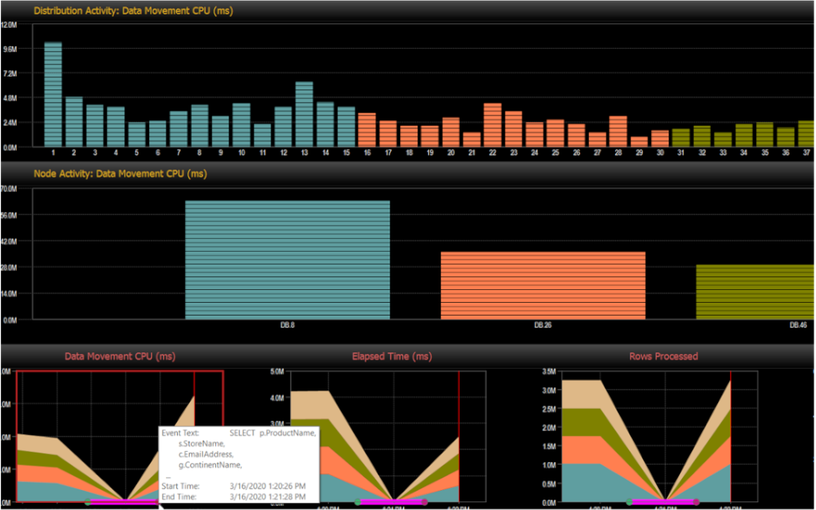
Task: Select the short distribution bar 29
Action: pos(639,142)
